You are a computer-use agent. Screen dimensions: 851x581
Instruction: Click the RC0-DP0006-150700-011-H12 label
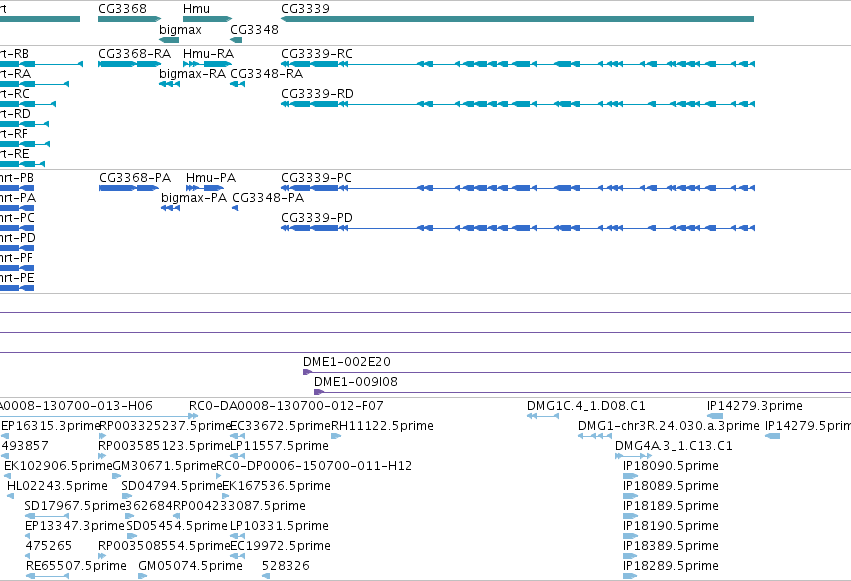point(314,466)
